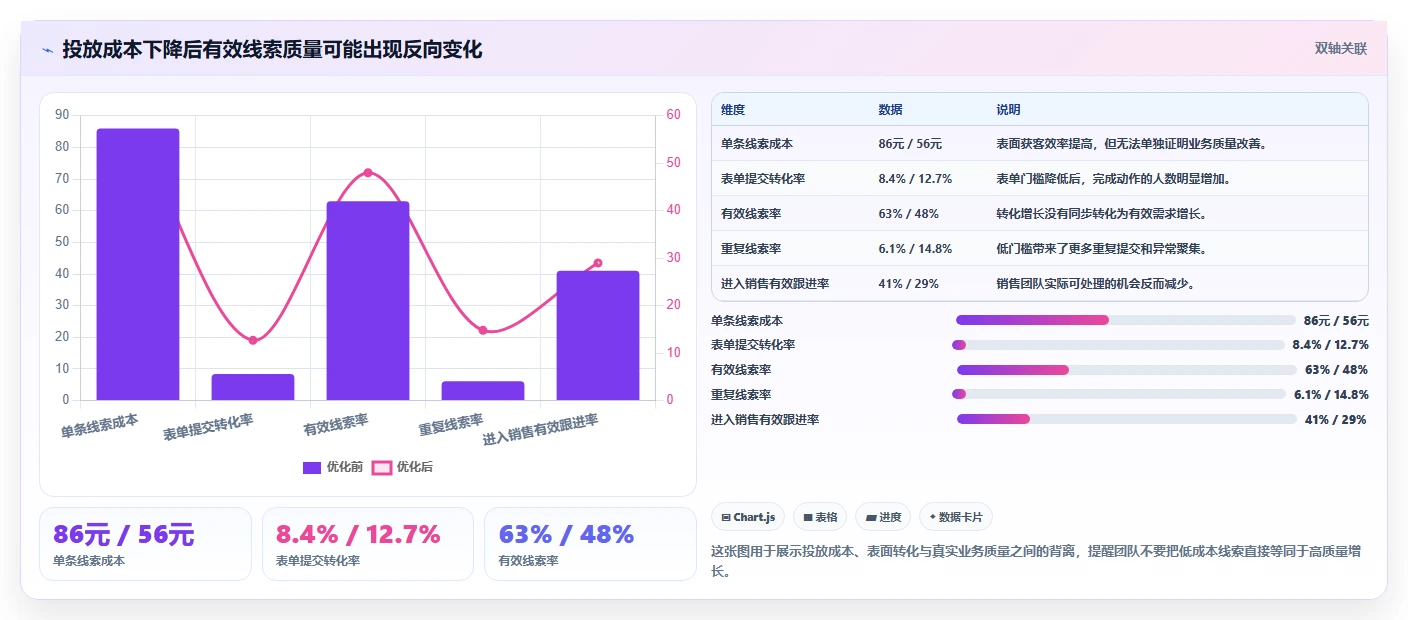Image resolution: width=1408 pixels, height=620 pixels.
Task: Click the 有效线索率 purple bar in the chart
Action: [368, 301]
